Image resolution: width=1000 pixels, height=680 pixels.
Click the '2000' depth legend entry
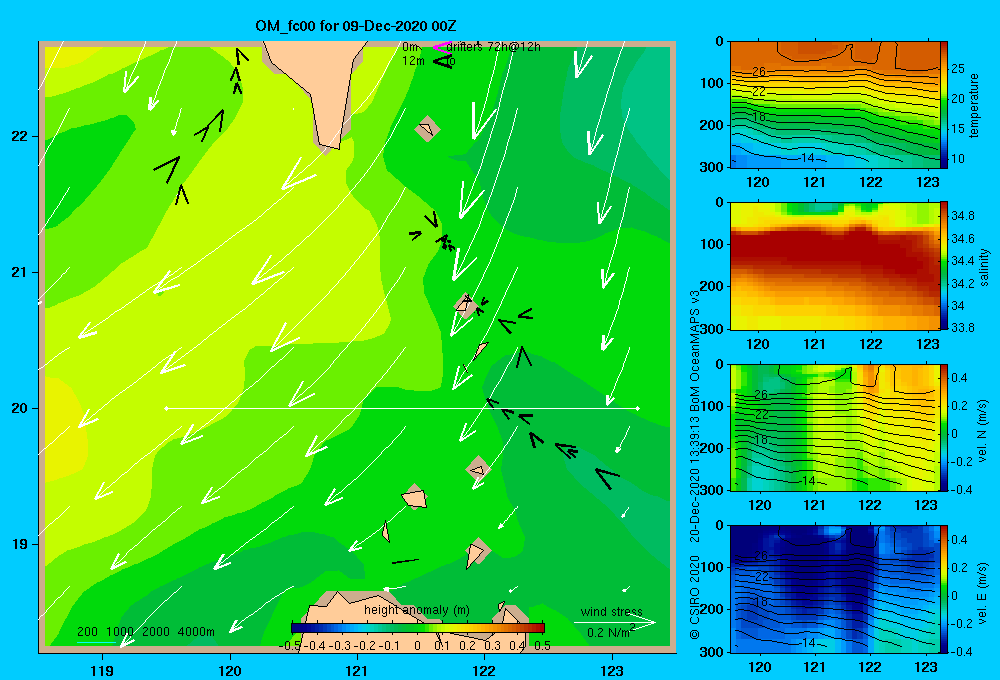point(156,632)
